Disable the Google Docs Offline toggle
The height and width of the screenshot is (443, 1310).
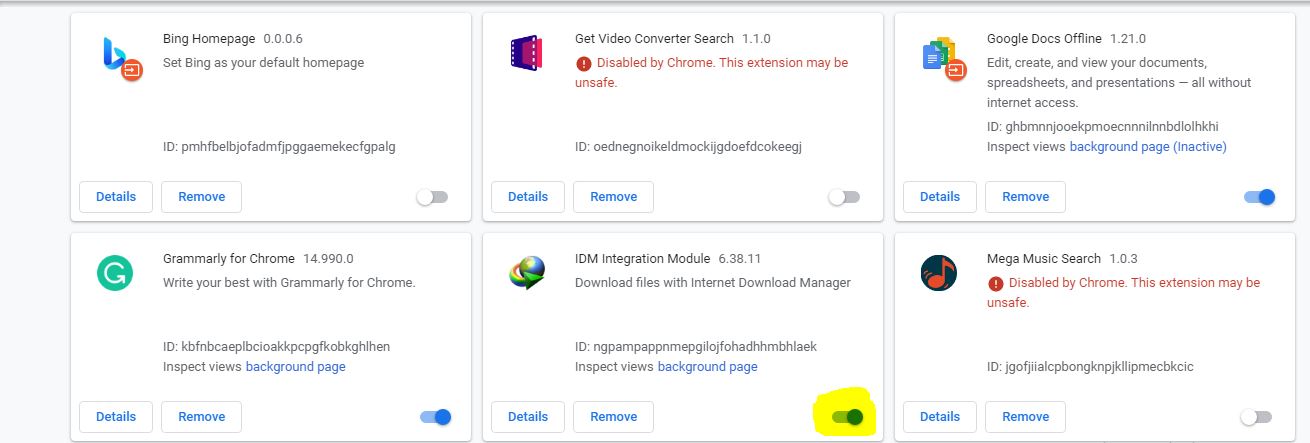1260,197
